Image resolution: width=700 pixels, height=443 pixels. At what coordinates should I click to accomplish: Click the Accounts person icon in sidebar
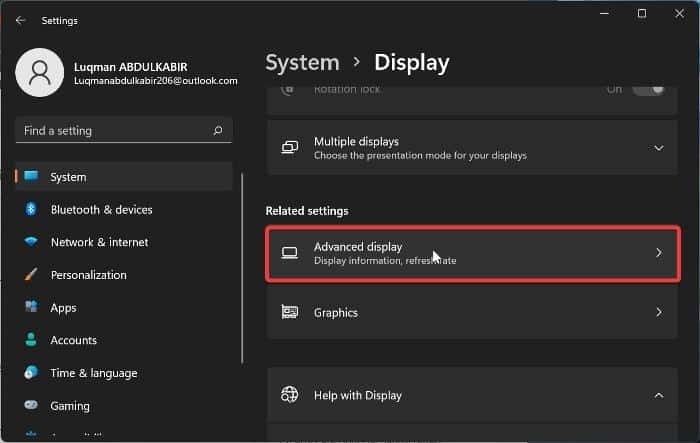[x=31, y=339]
